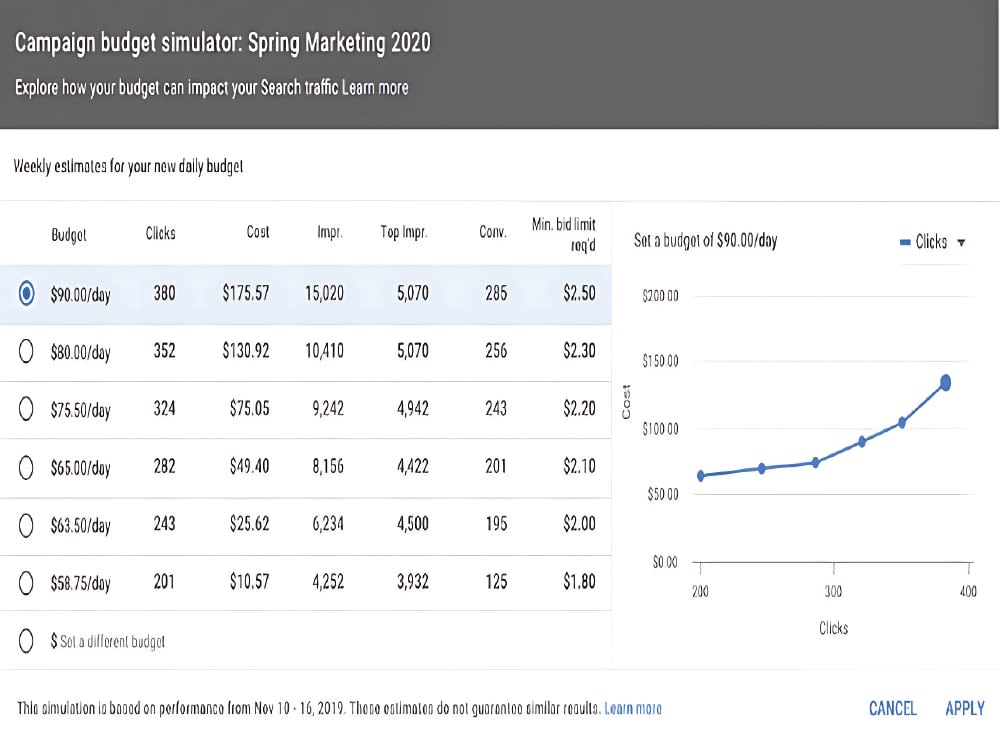The height and width of the screenshot is (750, 1000).
Task: Choose the $58.75/day budget radio button
Action: 26,582
